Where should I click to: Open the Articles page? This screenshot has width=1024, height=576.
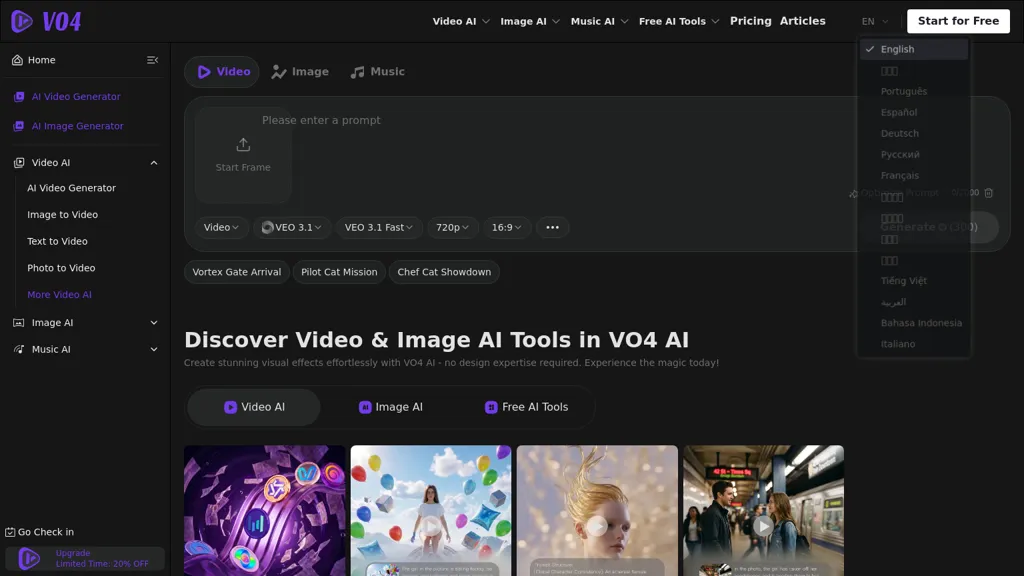[803, 22]
